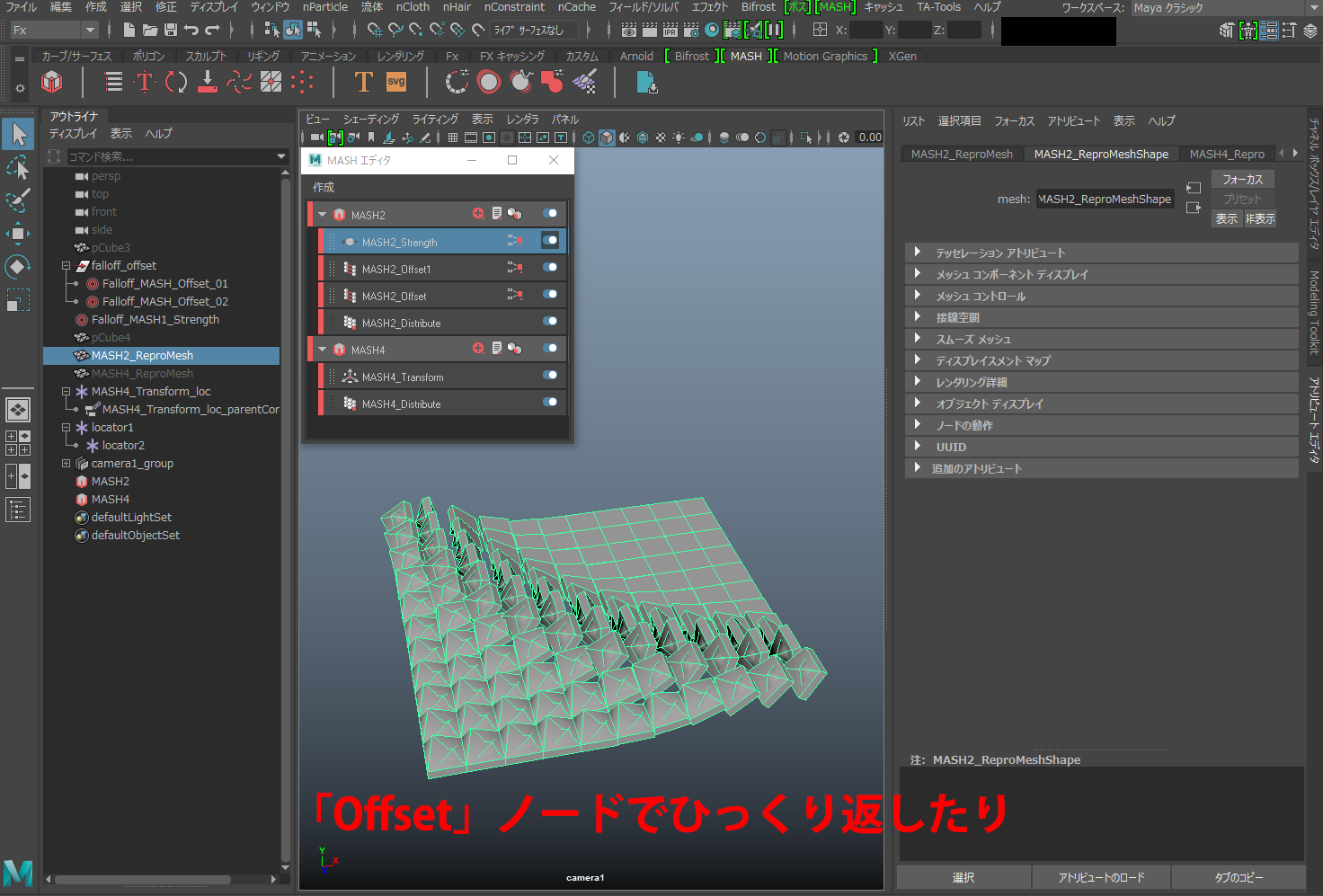Open the nParticle menu
The image size is (1323, 896).
point(325,7)
